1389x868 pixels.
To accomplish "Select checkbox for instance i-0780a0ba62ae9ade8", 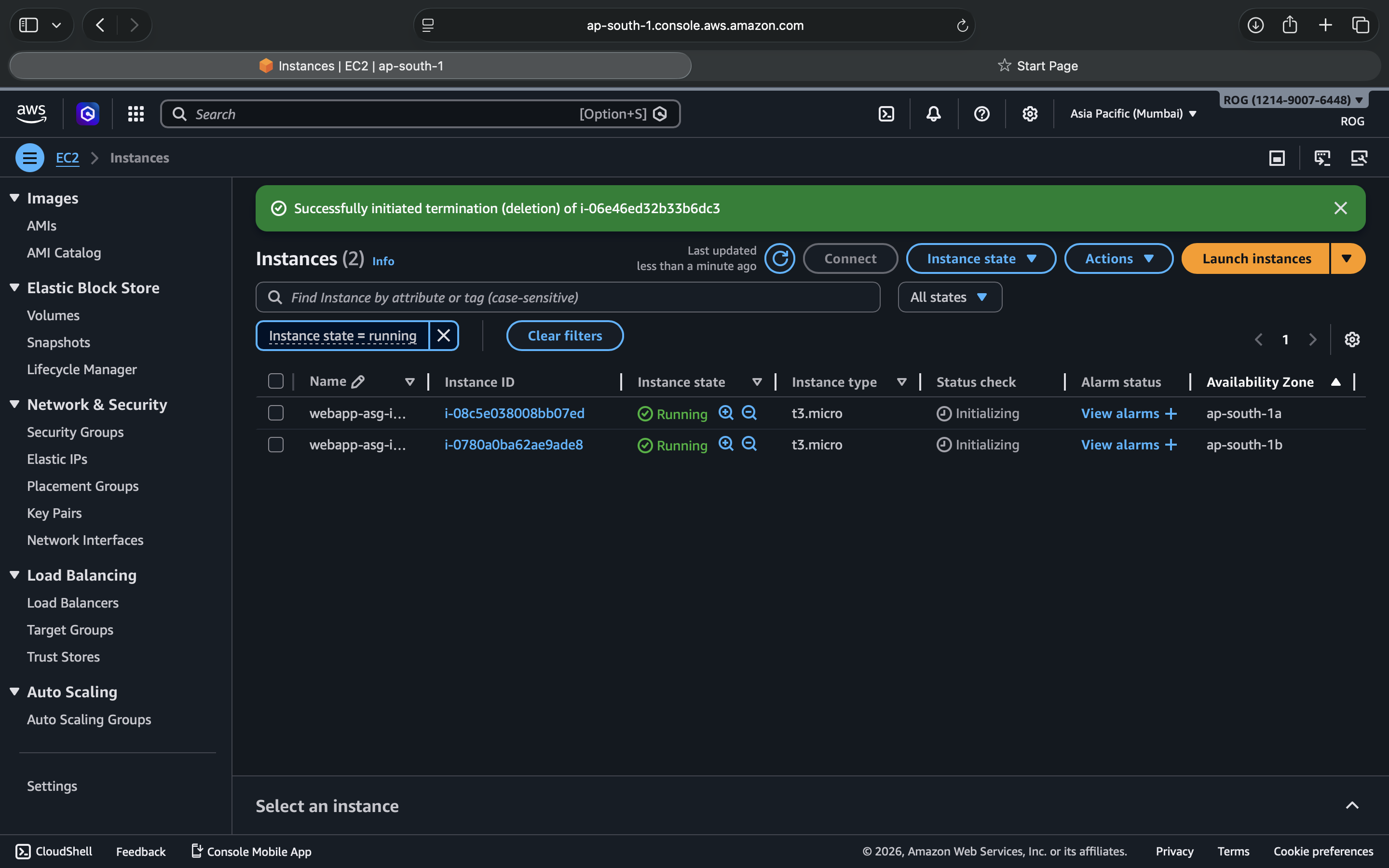I will pyautogui.click(x=276, y=445).
